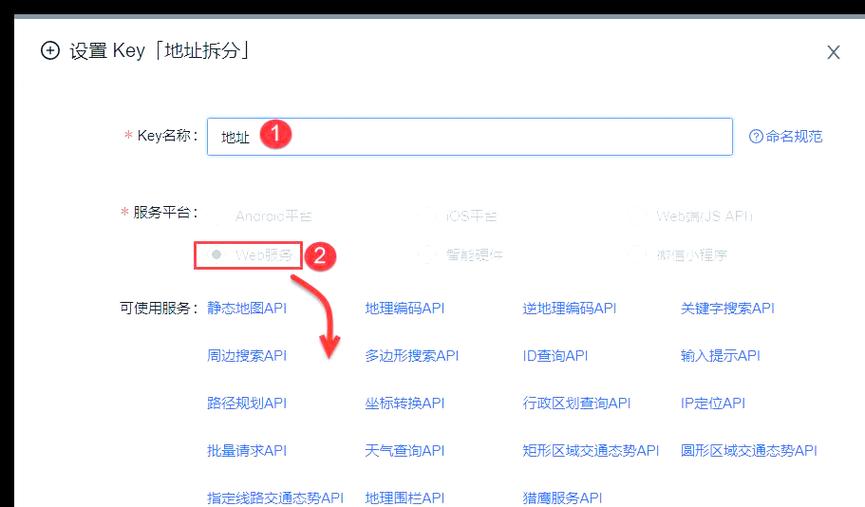The image size is (865, 507).
Task: Open the IP定位API link
Action: 713,403
